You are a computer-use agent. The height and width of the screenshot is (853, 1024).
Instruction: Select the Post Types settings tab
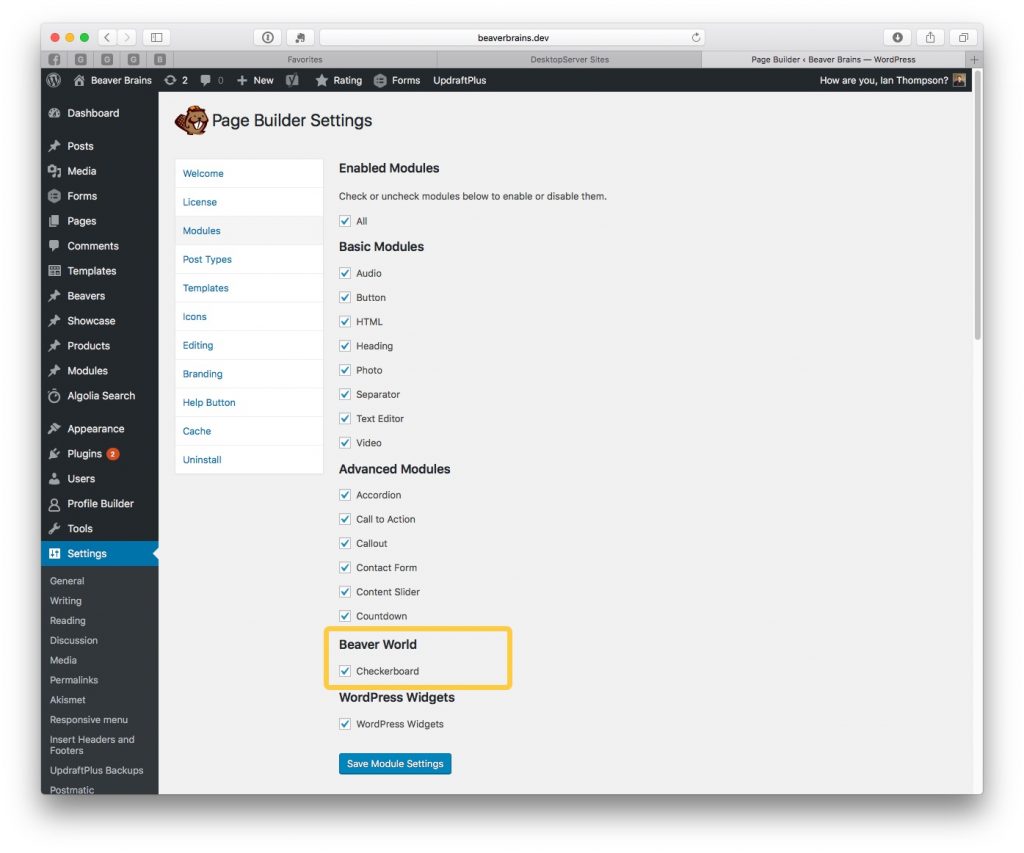pyautogui.click(x=249, y=259)
